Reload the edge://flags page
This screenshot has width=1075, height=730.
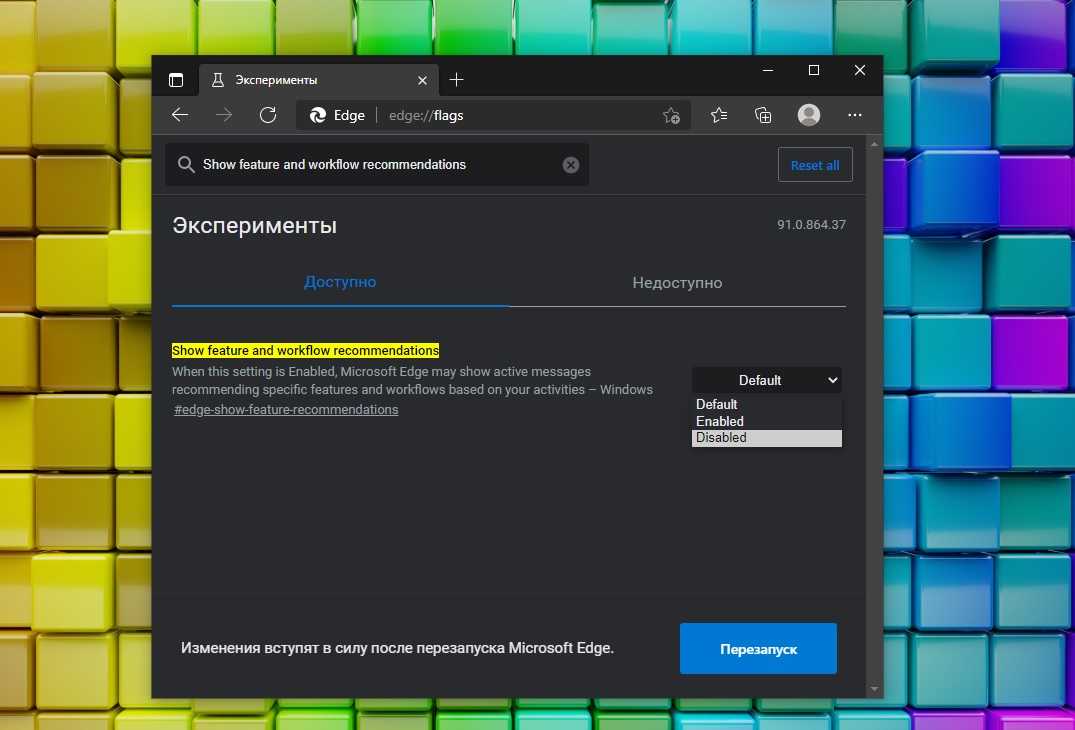click(268, 115)
